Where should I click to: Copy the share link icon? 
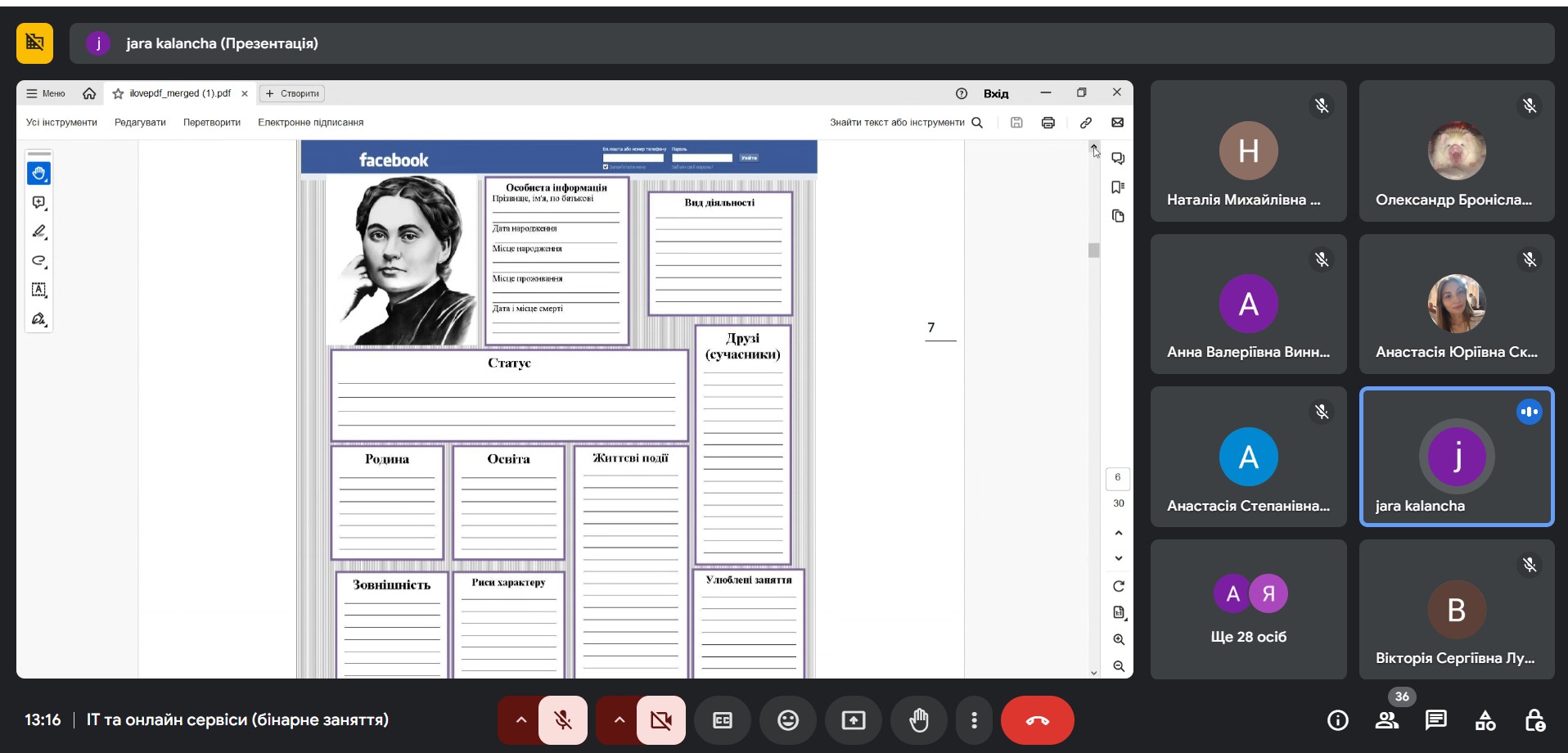click(1086, 123)
